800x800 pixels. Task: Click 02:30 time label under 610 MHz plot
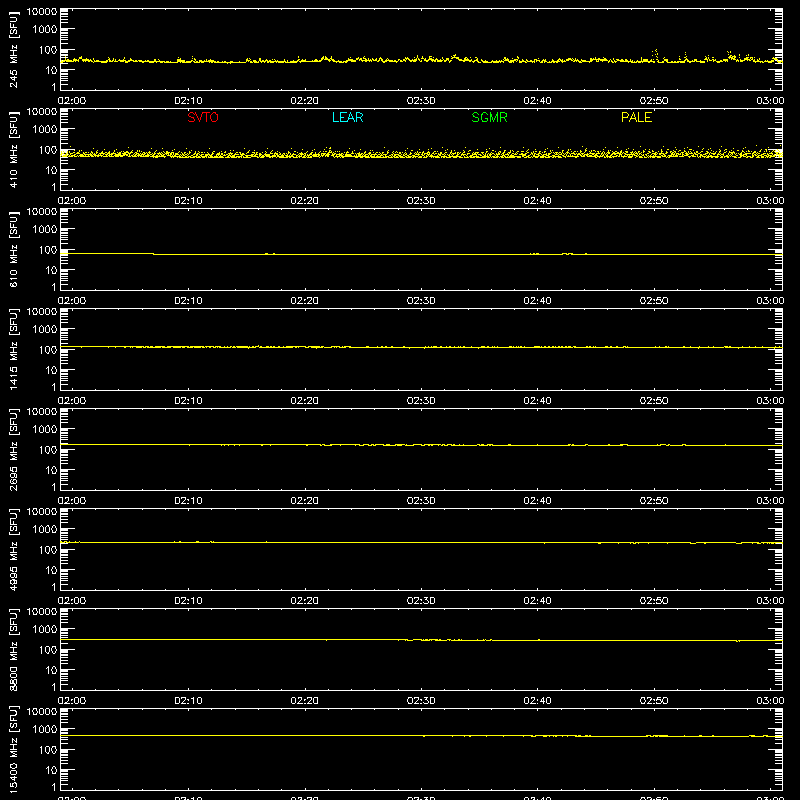(x=421, y=301)
